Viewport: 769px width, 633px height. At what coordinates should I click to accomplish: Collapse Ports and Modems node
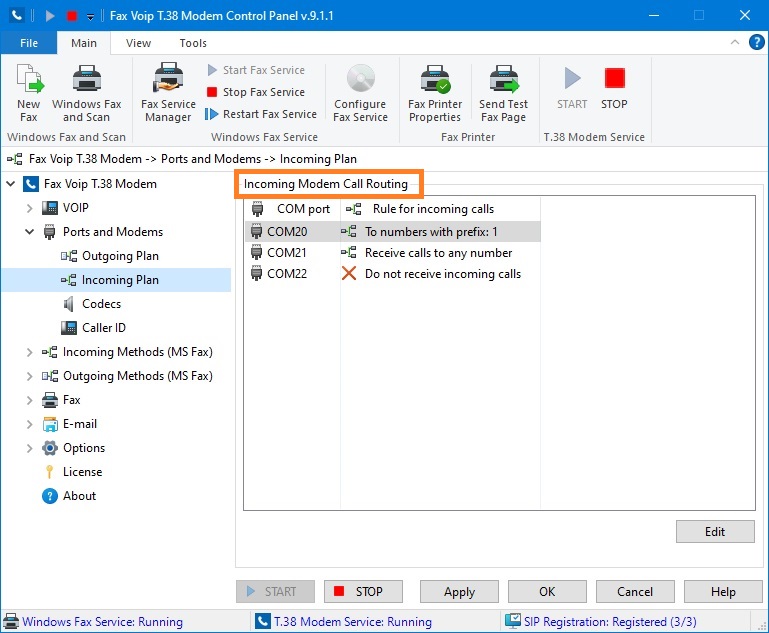[x=29, y=232]
